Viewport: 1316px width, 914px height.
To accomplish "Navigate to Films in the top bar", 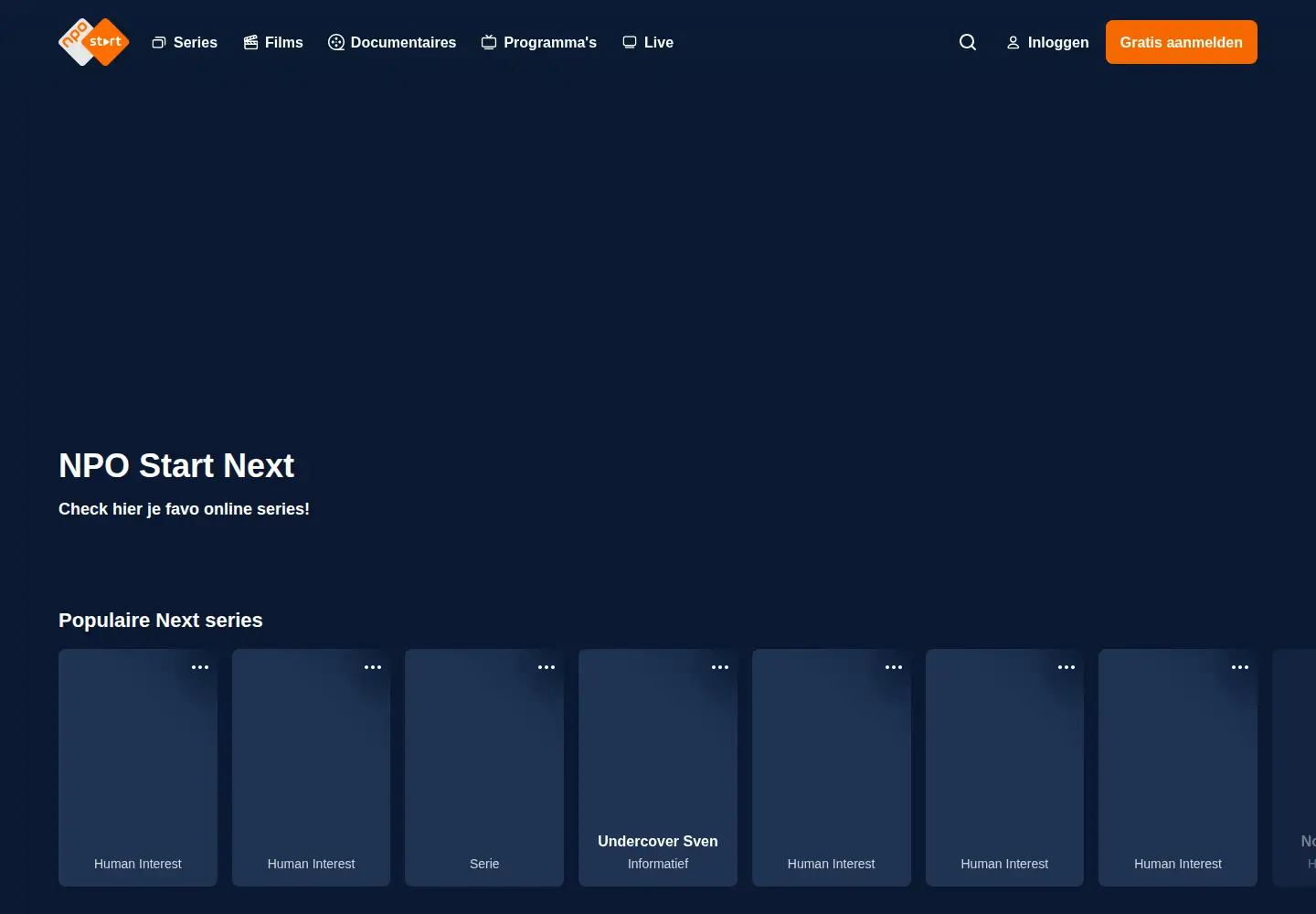I will tap(273, 42).
